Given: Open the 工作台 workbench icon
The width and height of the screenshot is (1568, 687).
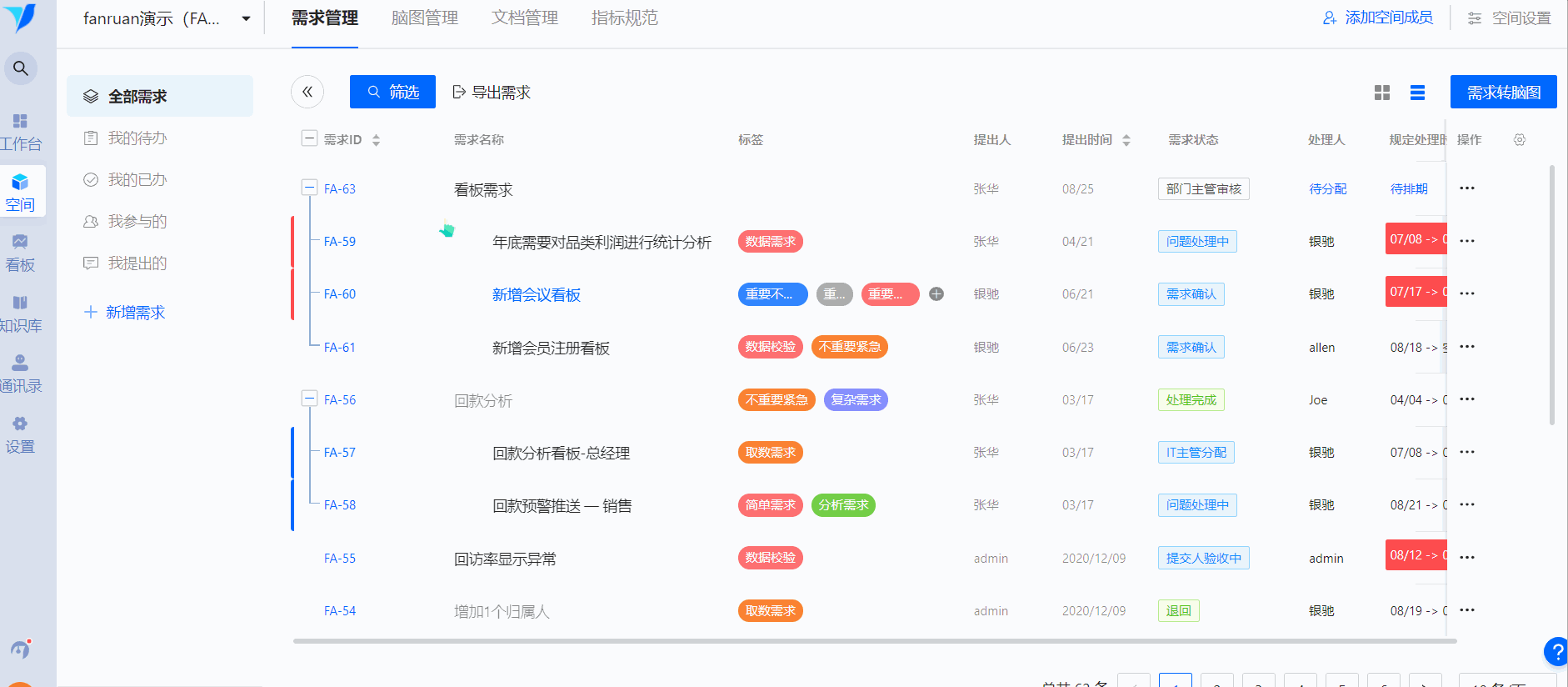Looking at the screenshot, I should point(21,133).
